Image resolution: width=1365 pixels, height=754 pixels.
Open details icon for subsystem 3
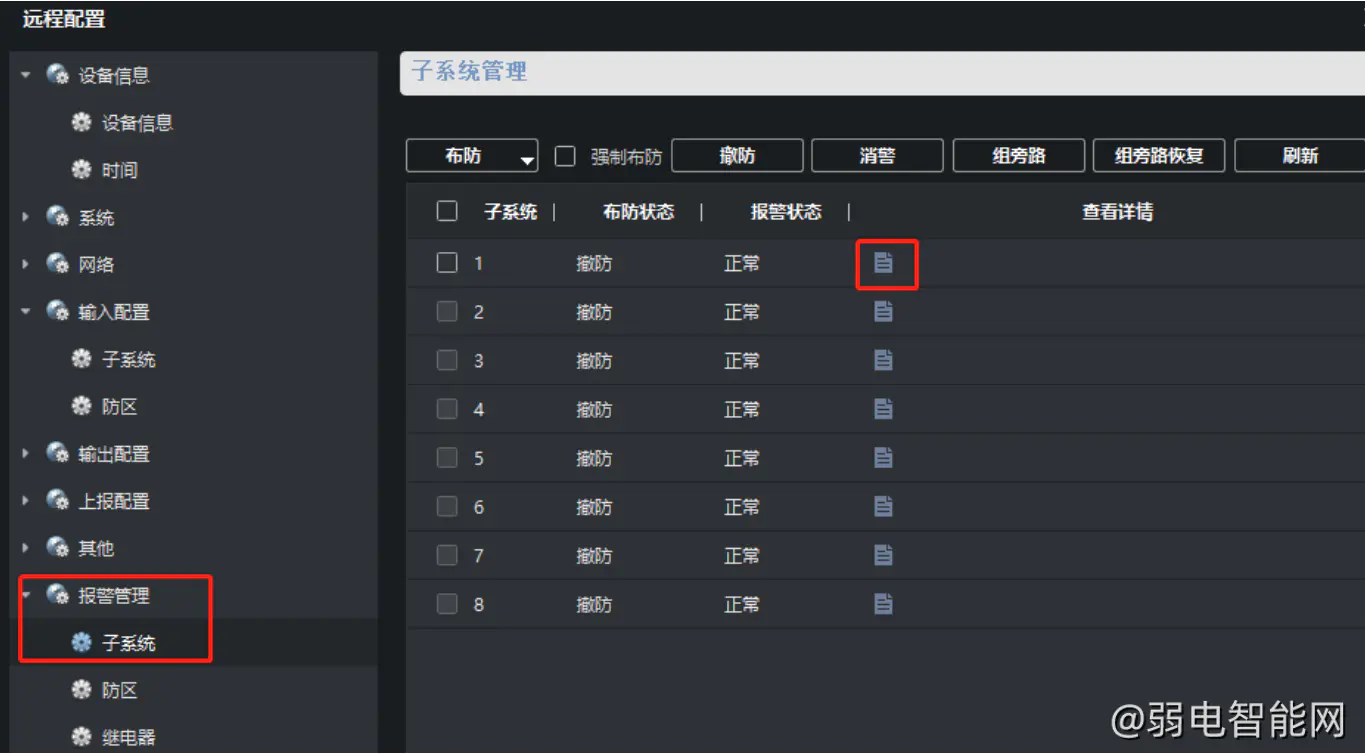coord(883,360)
